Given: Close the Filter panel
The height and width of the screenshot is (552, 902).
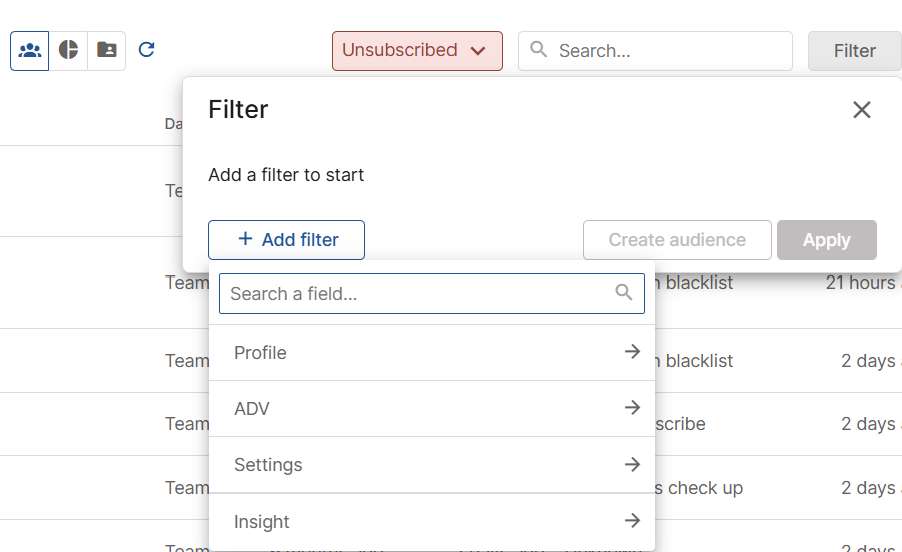Looking at the screenshot, I should [861, 110].
